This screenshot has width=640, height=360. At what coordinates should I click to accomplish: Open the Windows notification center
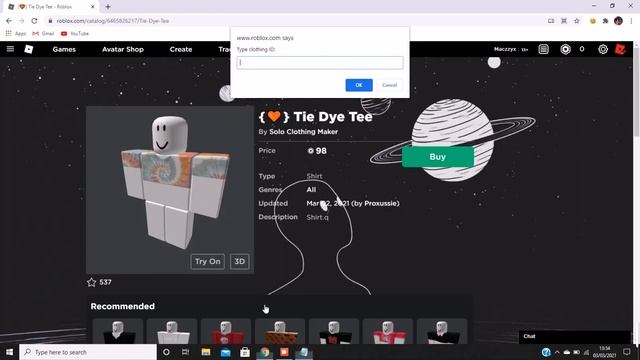pyautogui.click(x=627, y=352)
